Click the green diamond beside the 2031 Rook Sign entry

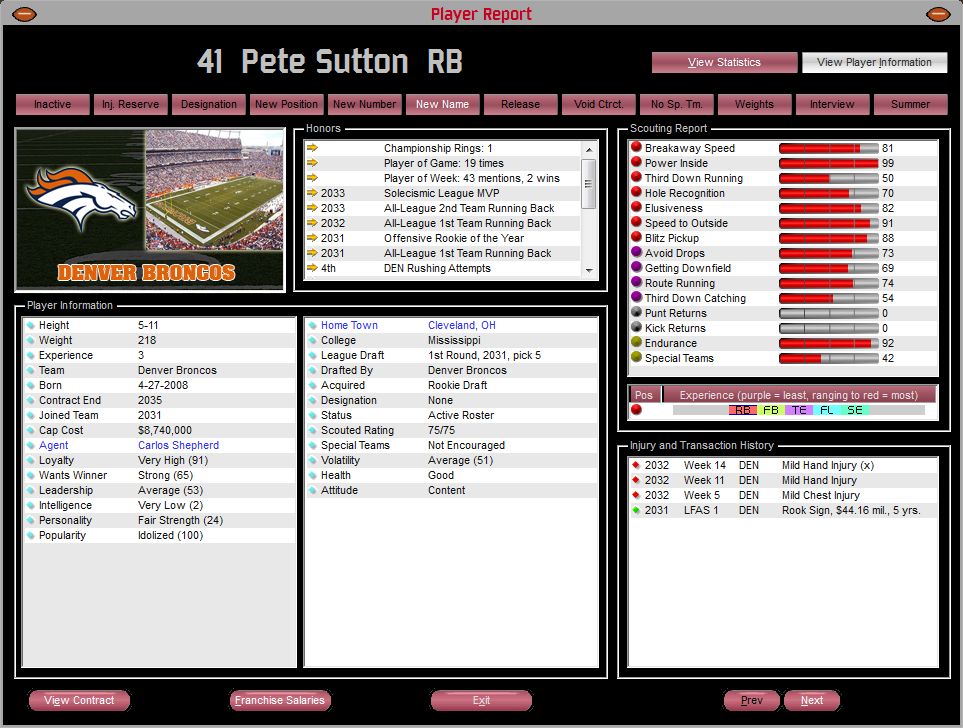click(x=635, y=510)
